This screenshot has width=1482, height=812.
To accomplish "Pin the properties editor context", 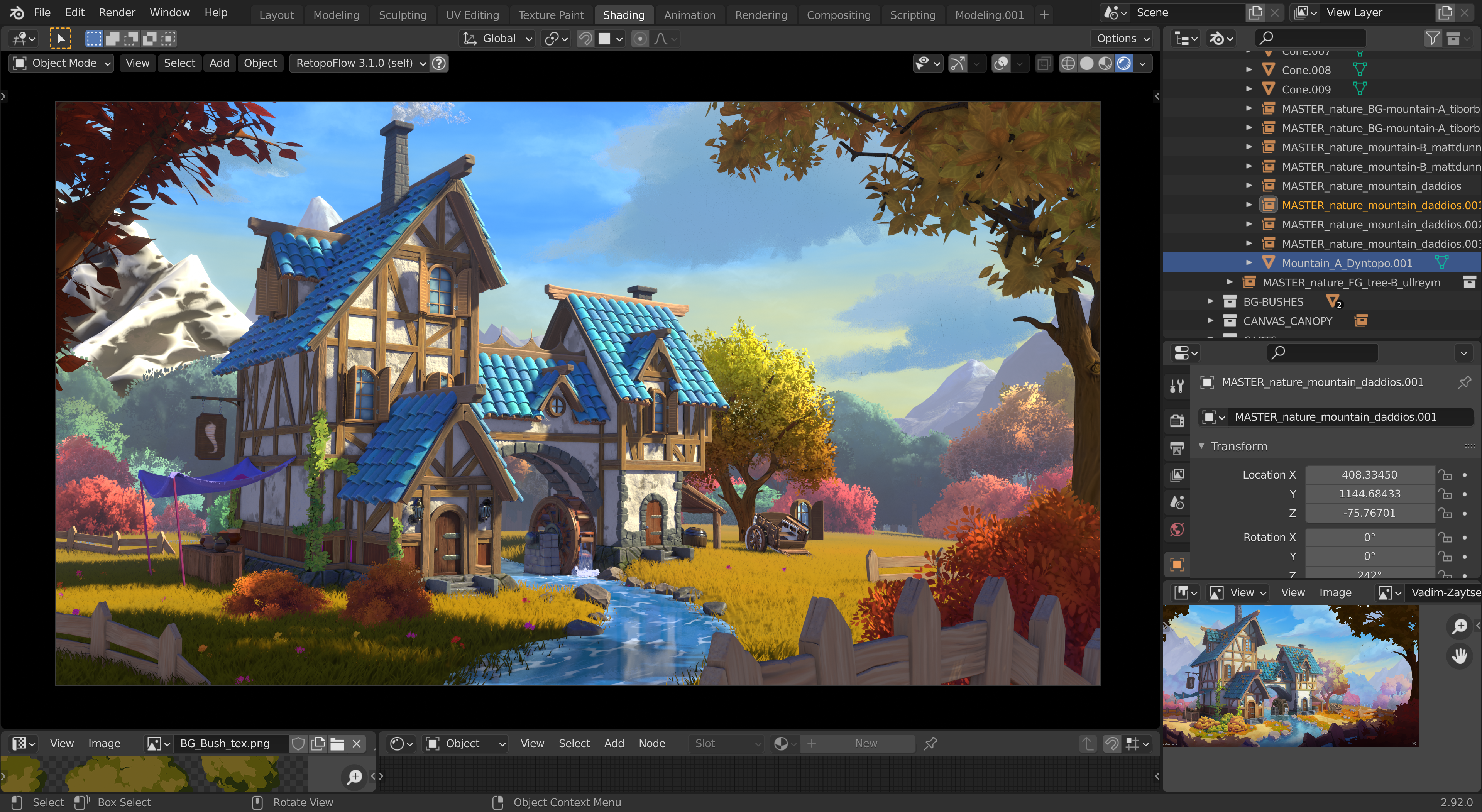I will 1464,382.
